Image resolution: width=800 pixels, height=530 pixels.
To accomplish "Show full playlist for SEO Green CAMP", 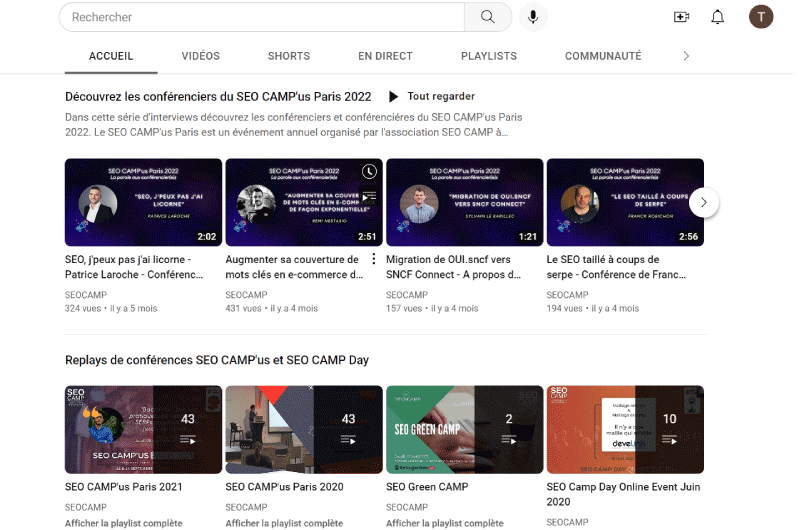I will pyautogui.click(x=445, y=523).
